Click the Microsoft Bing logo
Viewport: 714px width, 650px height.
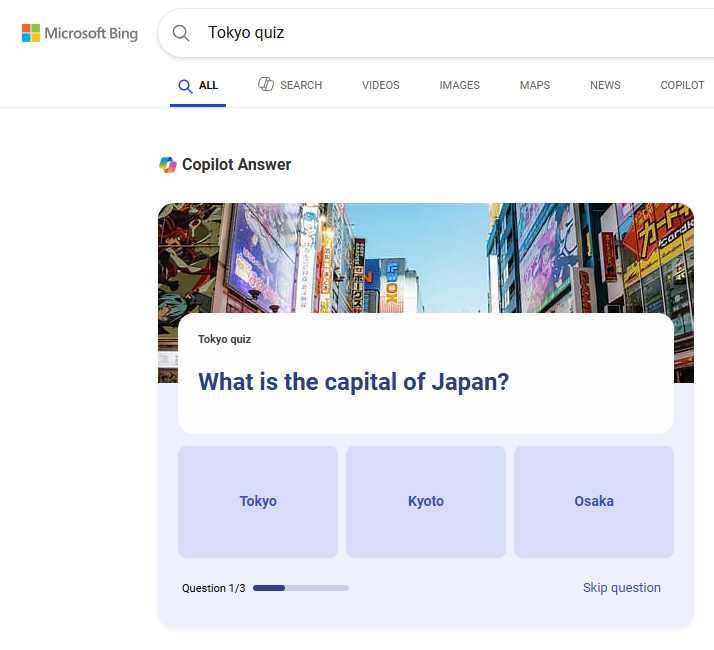coord(80,33)
